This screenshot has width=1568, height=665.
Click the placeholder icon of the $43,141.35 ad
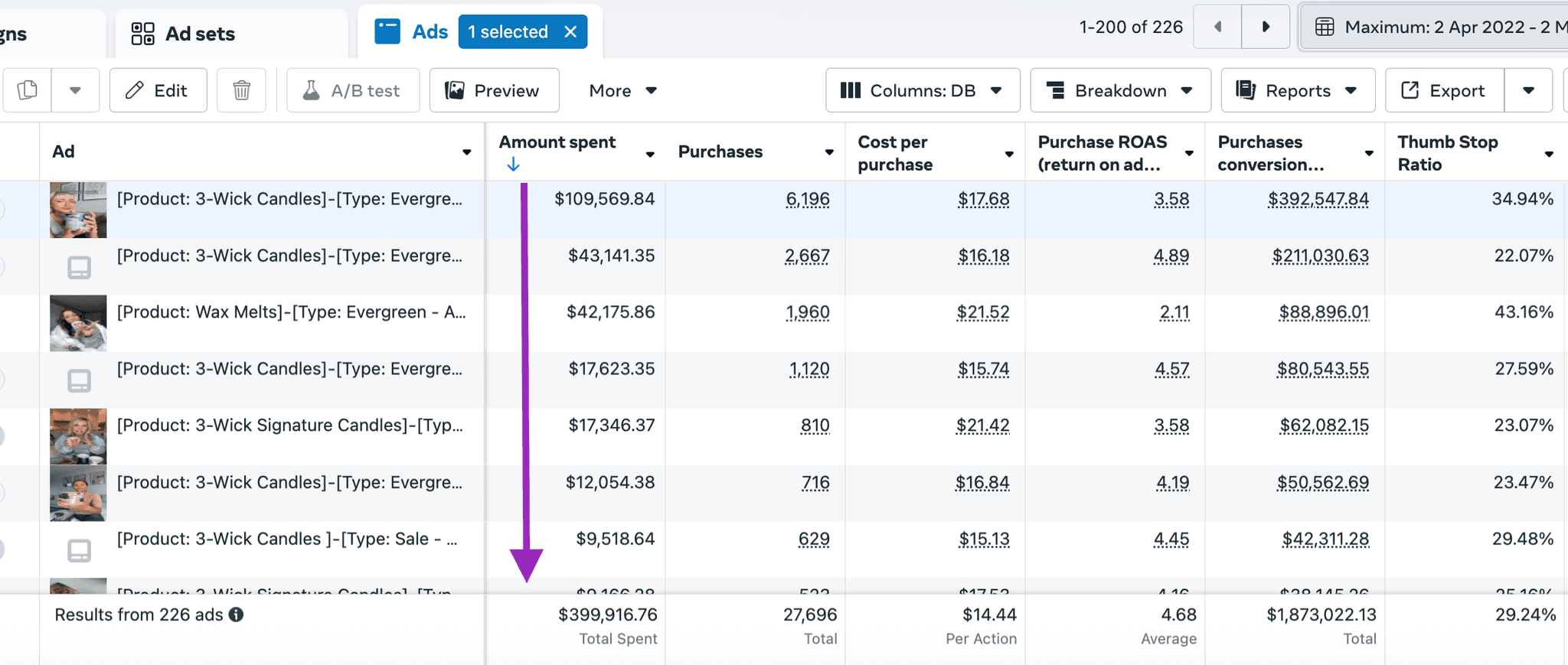pyautogui.click(x=79, y=267)
